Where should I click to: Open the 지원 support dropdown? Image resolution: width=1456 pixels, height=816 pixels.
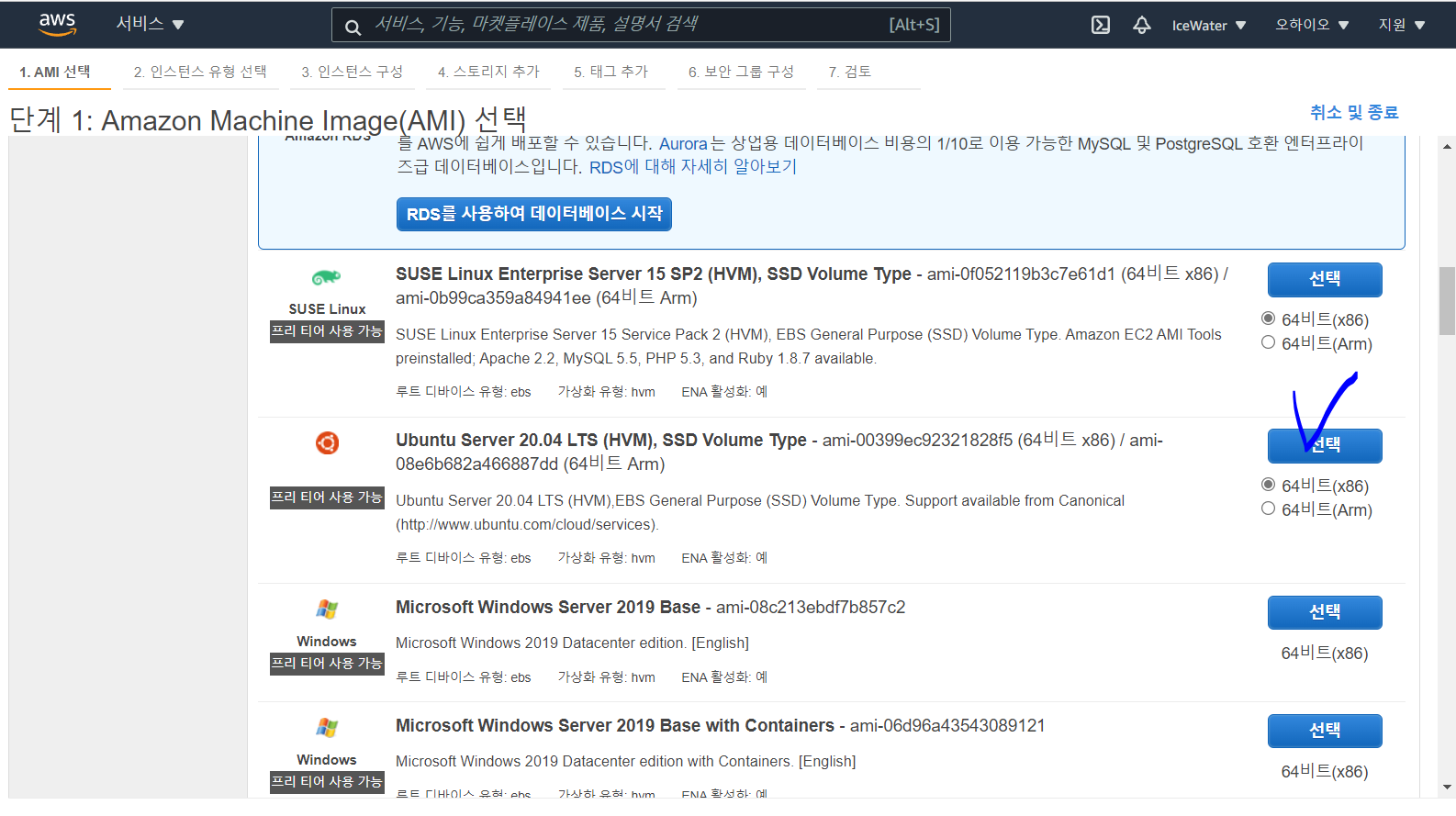pos(1402,25)
